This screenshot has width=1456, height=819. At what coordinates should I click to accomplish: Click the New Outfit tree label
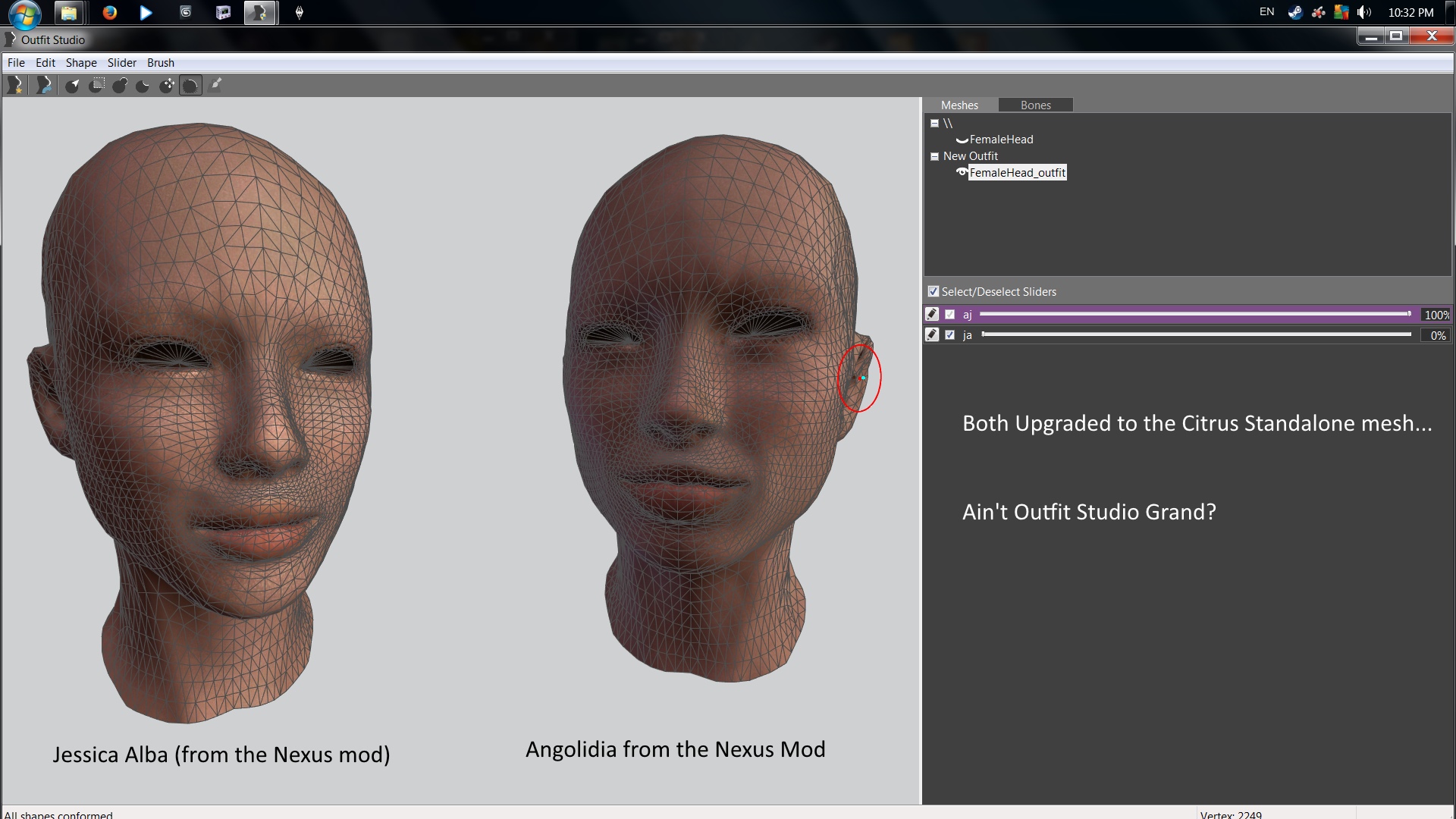[970, 156]
